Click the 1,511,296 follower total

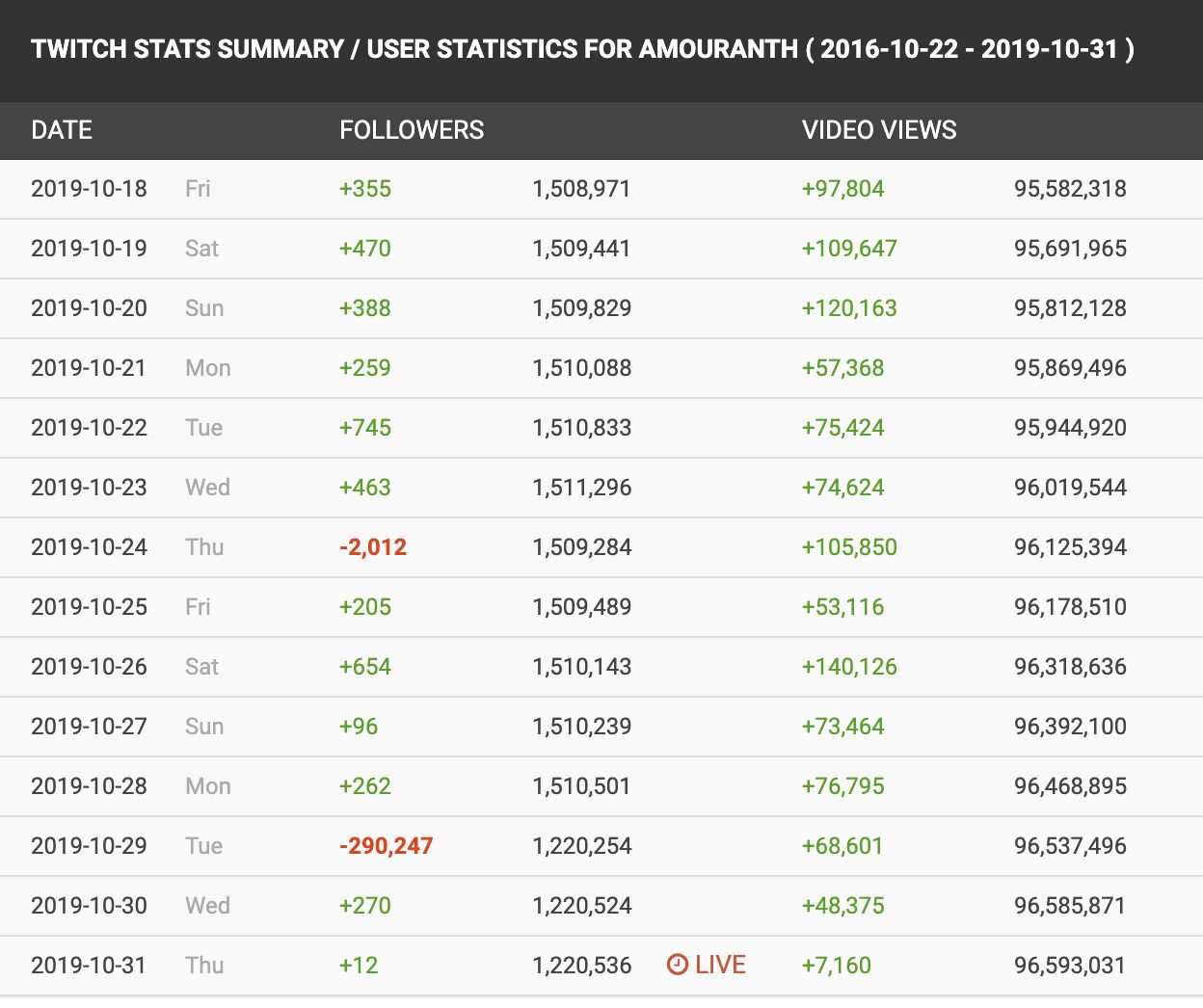pyautogui.click(x=581, y=488)
